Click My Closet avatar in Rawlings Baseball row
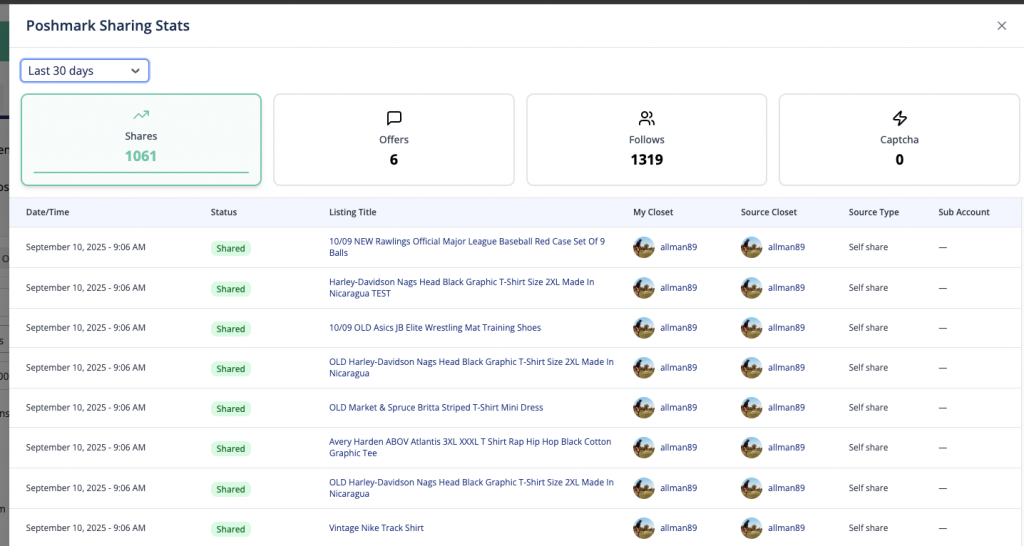This screenshot has width=1024, height=546. click(x=644, y=247)
